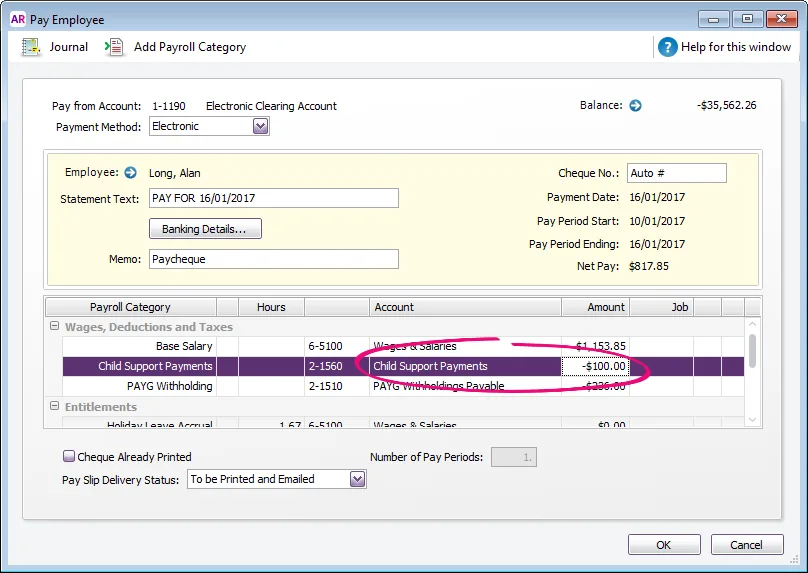Open the Payment Method dropdown
The width and height of the screenshot is (808, 573).
[261, 126]
